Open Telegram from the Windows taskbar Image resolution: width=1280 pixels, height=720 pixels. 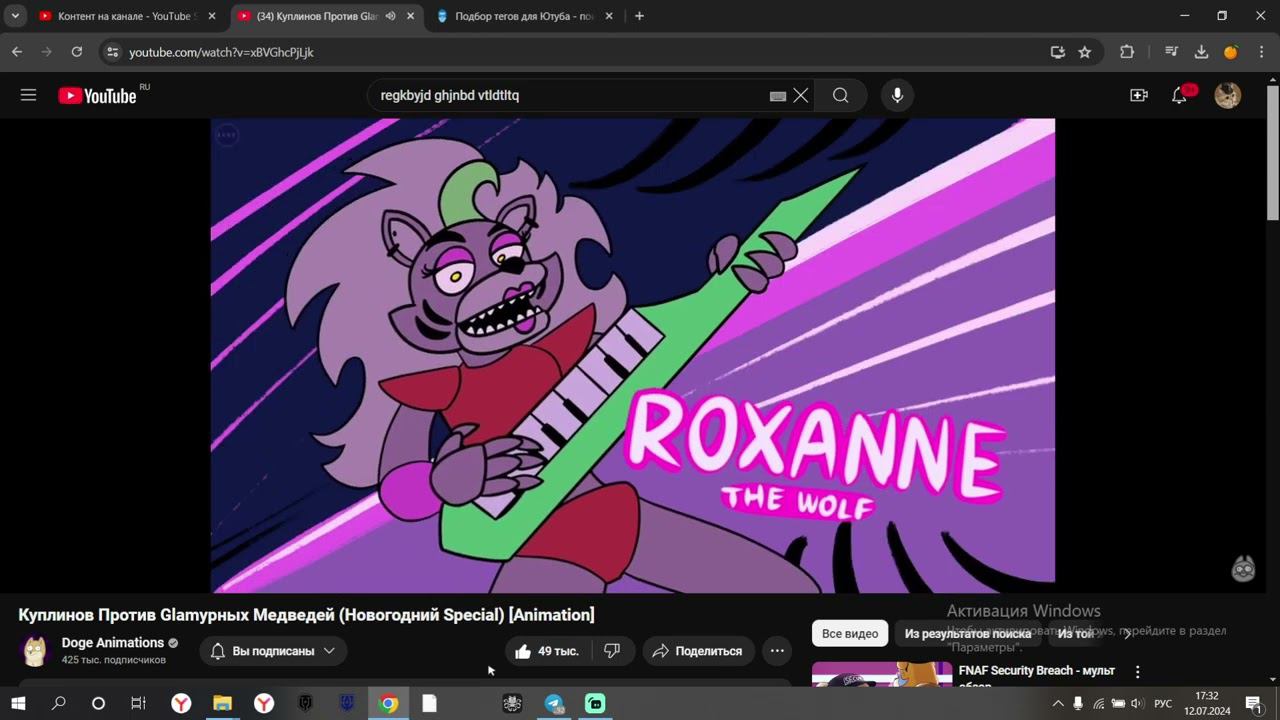(x=554, y=704)
